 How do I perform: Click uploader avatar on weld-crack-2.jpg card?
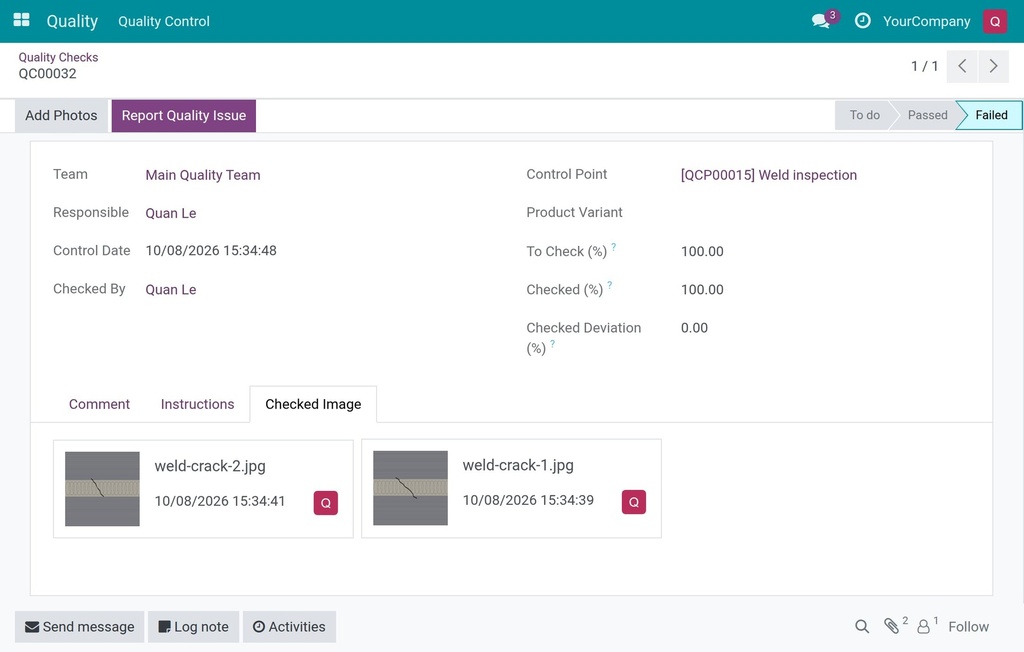click(x=326, y=503)
